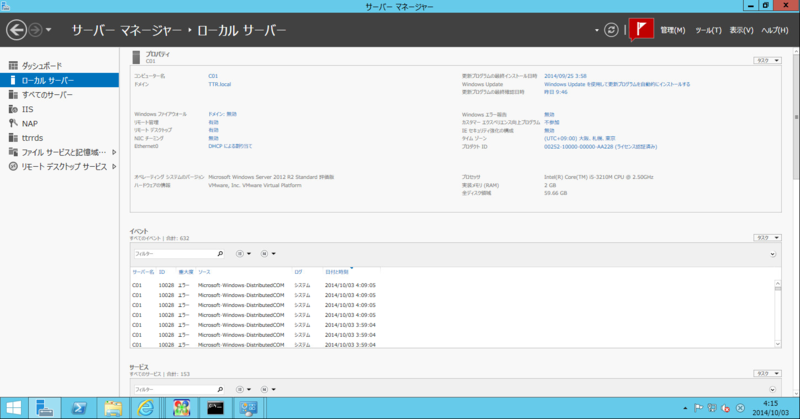
Task: Click the network icon in the system tray
Action: click(712, 408)
